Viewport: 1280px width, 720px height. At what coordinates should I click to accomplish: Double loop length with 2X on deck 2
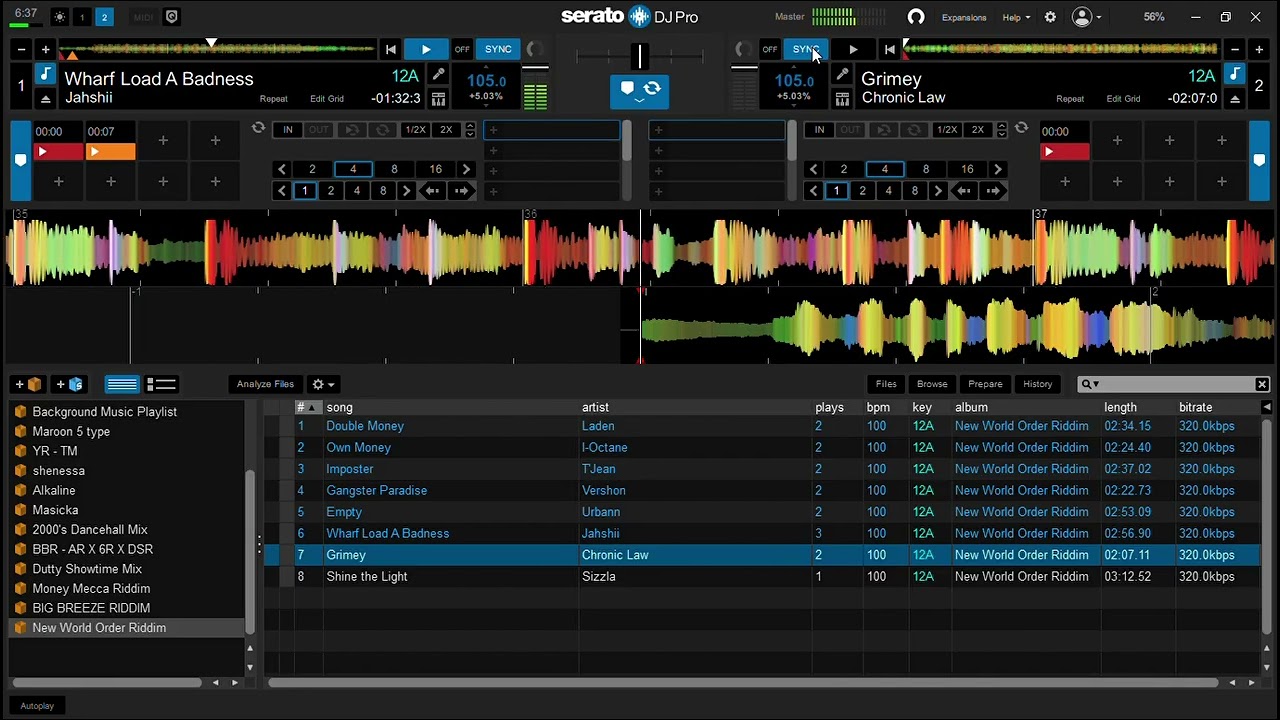click(x=978, y=130)
